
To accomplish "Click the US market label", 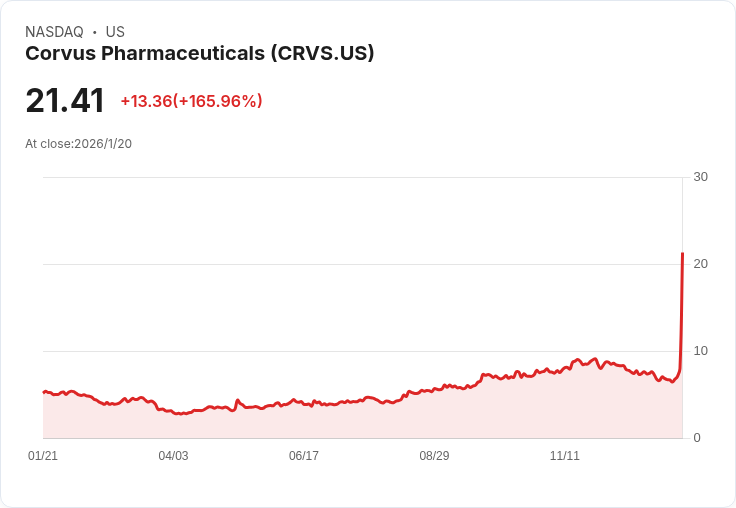I will (115, 32).
